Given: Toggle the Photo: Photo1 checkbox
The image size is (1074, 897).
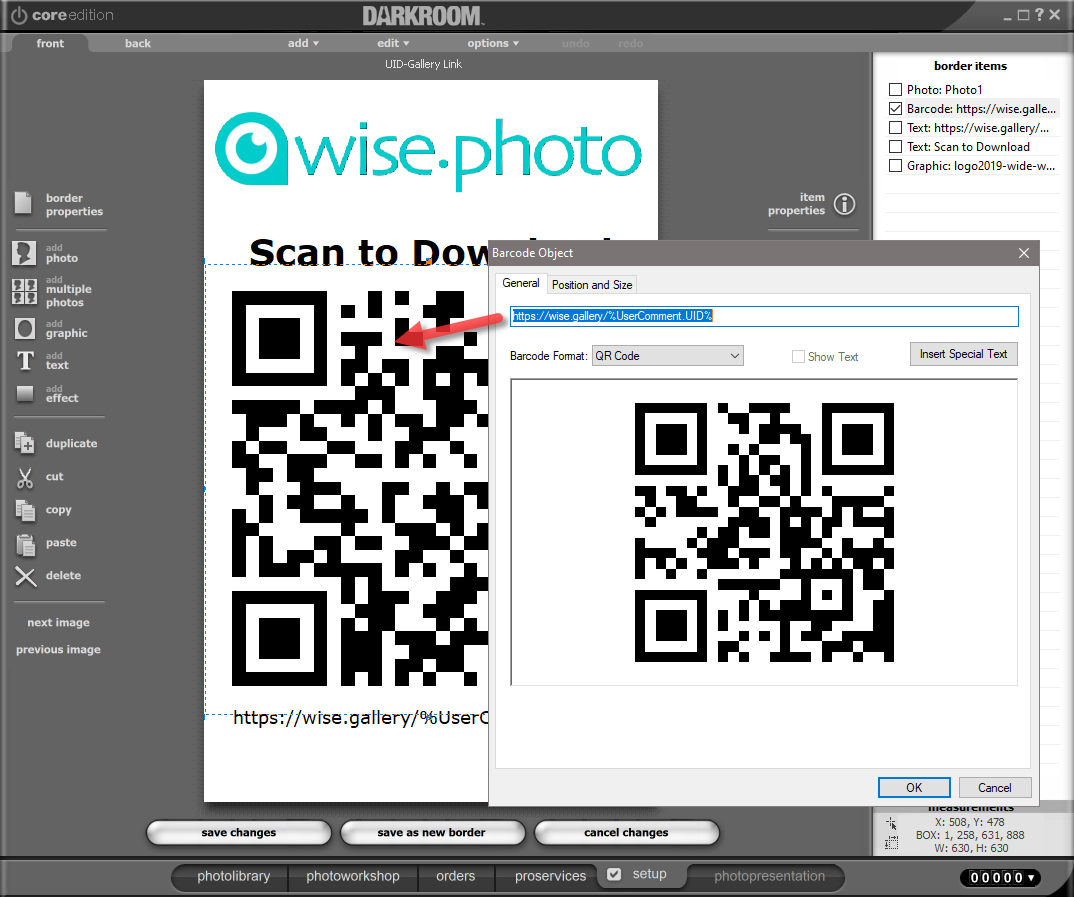Looking at the screenshot, I should (895, 90).
